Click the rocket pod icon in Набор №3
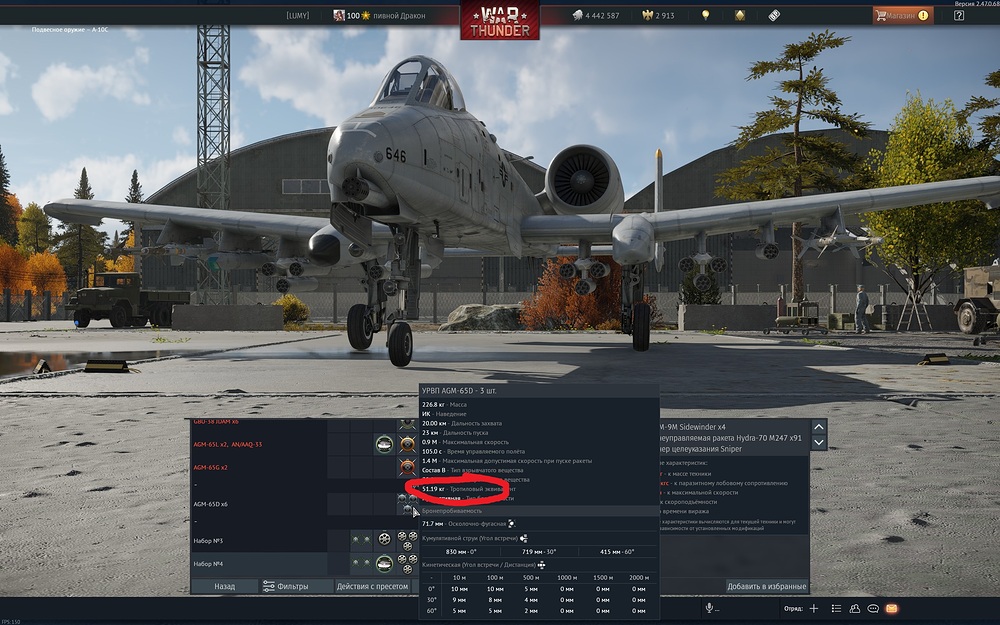 coord(384,540)
